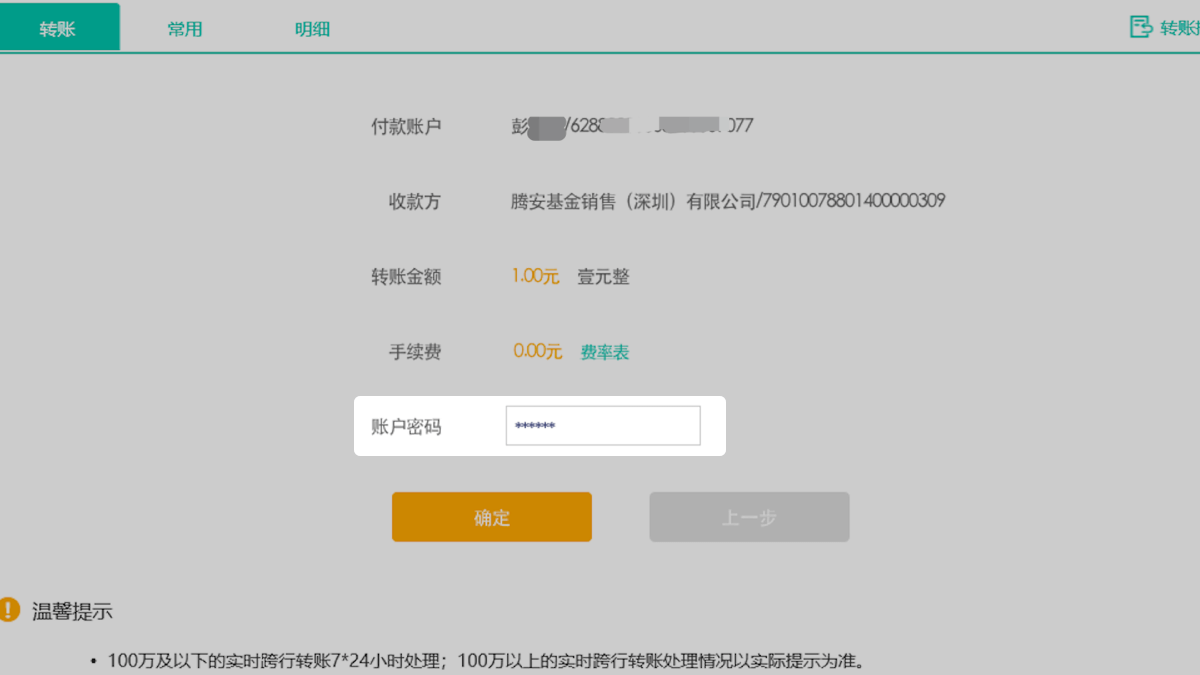
Task: Click the orange warning exclamation icon
Action: pos(9,609)
